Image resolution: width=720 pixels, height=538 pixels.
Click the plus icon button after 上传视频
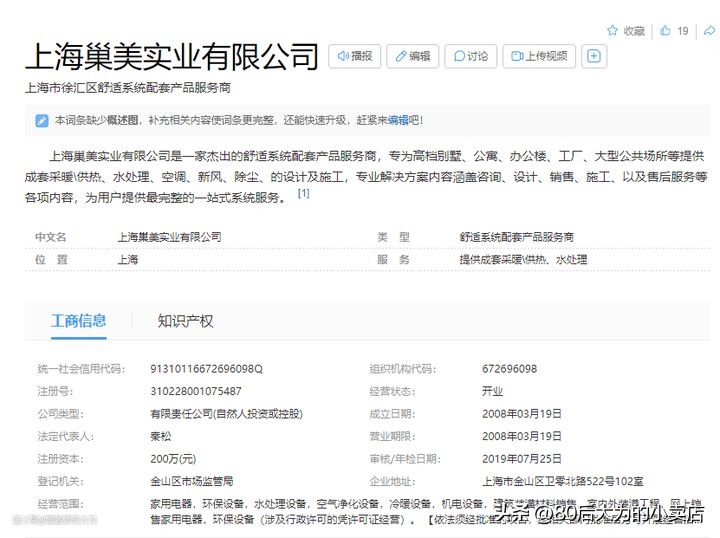click(x=594, y=56)
